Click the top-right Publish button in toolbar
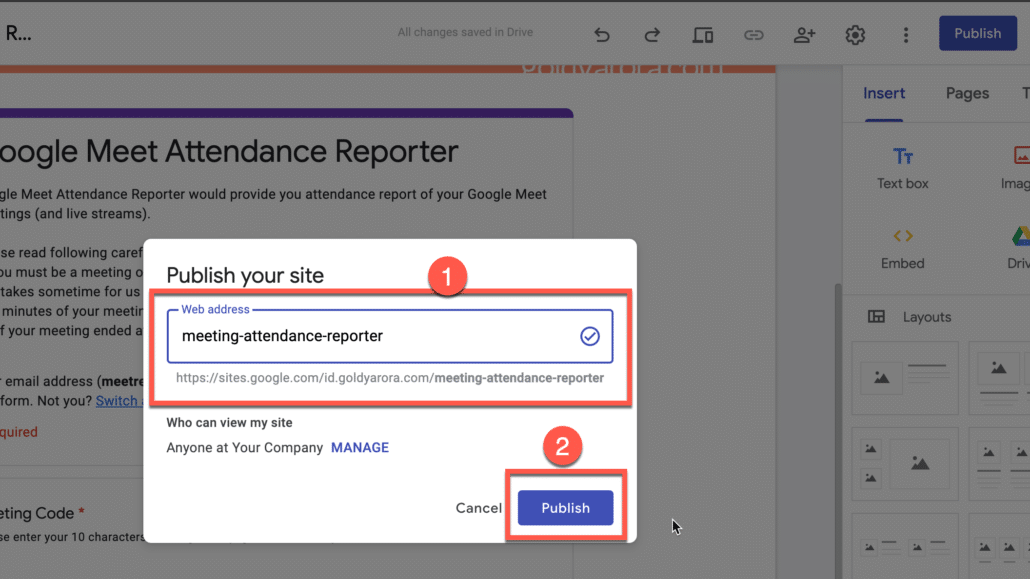 tap(977, 34)
